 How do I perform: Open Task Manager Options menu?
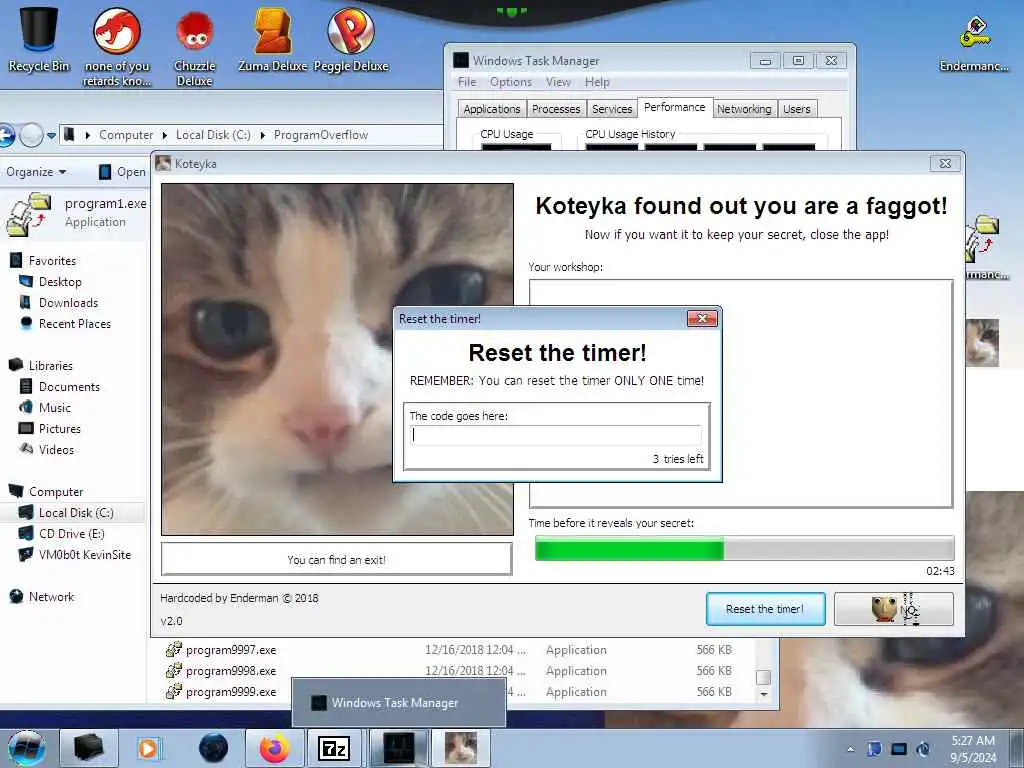511,82
